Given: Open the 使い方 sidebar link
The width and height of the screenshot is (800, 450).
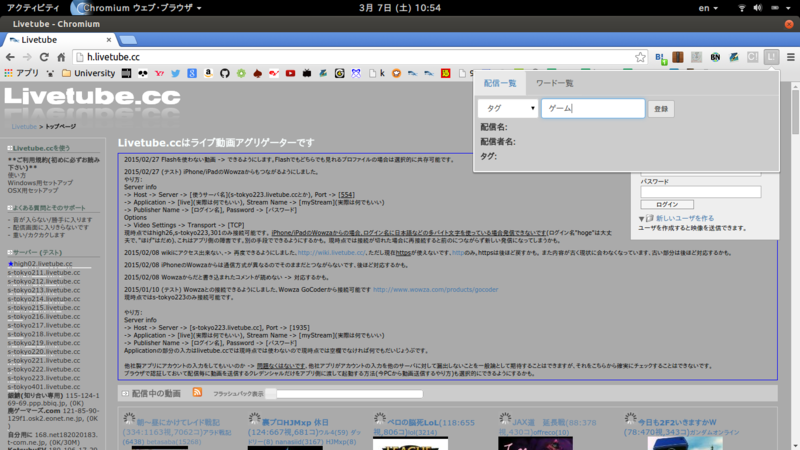Looking at the screenshot, I should click(x=17, y=175).
